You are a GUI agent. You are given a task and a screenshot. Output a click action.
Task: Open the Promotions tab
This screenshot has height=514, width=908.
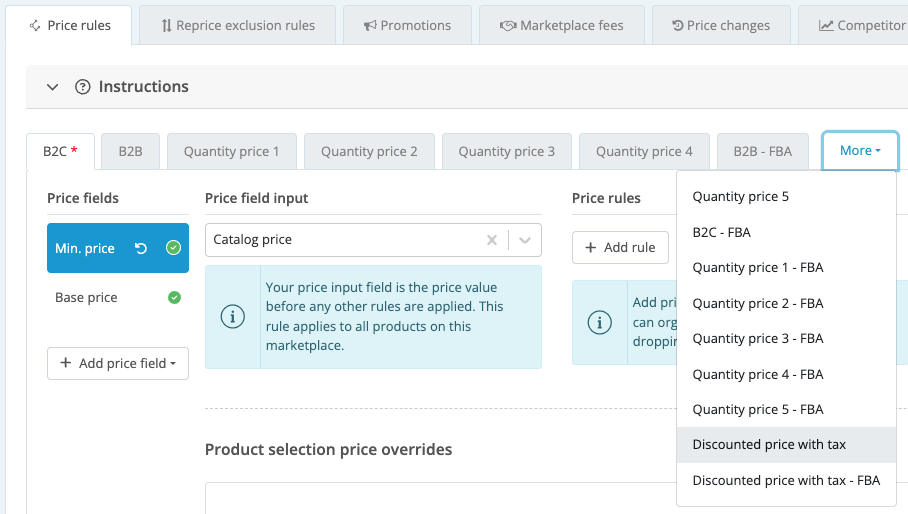coord(407,25)
